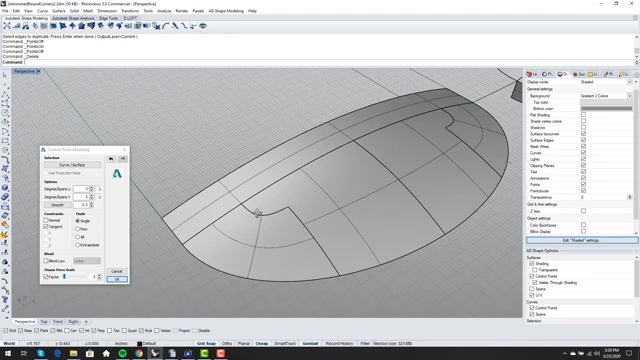Click the red Camtasia icon in the taskbar
The width and height of the screenshot is (640, 360).
pyautogui.click(x=221, y=353)
